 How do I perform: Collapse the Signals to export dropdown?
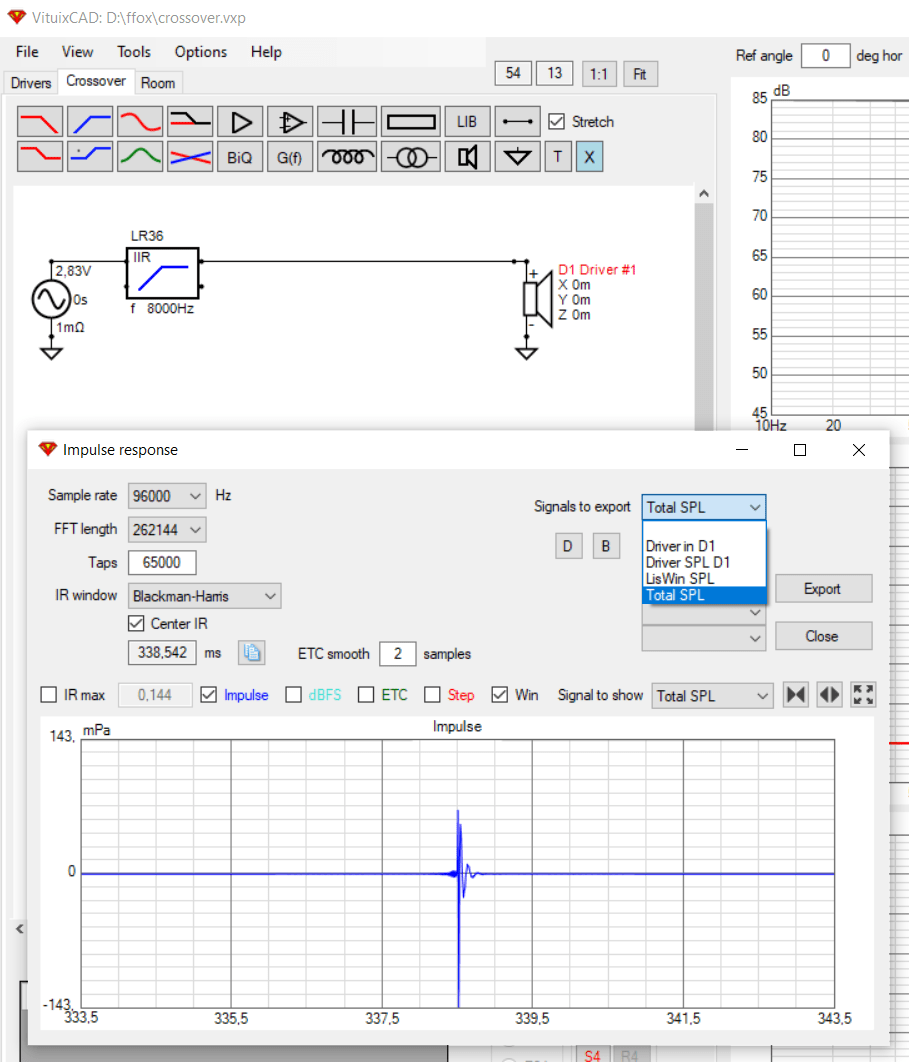click(x=704, y=507)
